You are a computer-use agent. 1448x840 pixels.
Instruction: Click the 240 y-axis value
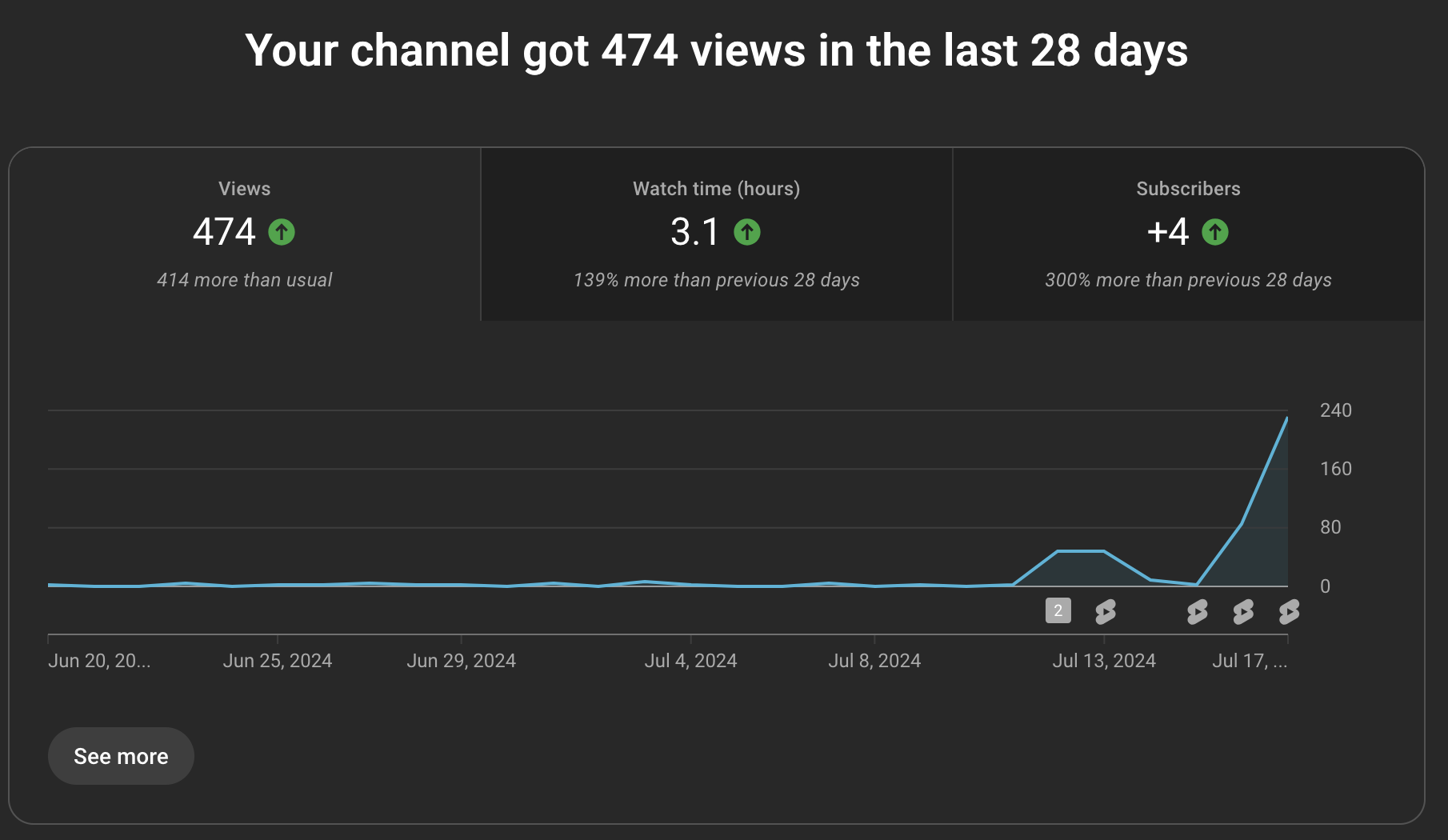click(1336, 410)
